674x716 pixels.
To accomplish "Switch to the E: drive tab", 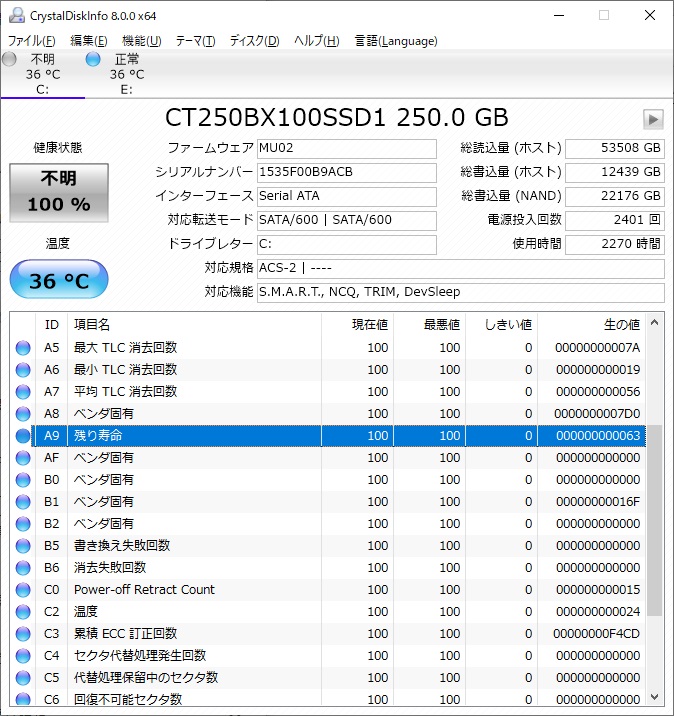I will pos(126,74).
